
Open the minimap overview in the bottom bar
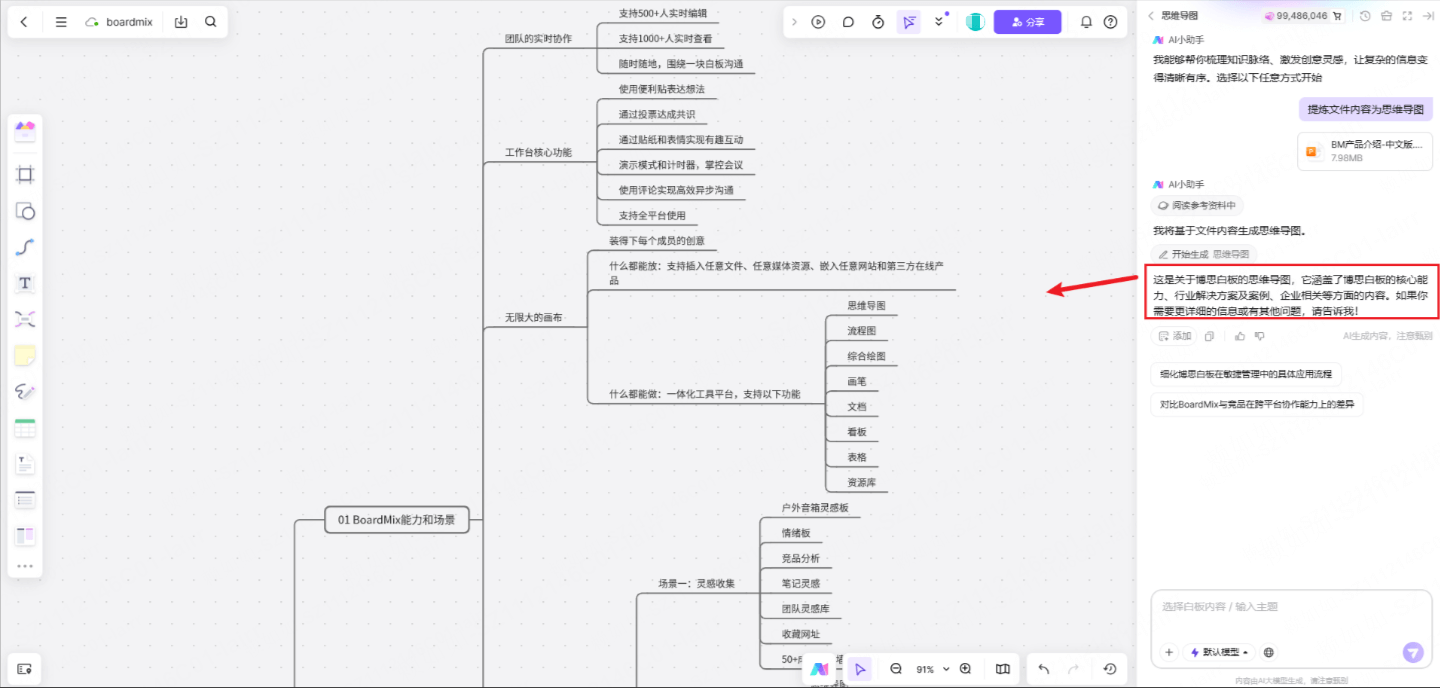tap(1002, 668)
